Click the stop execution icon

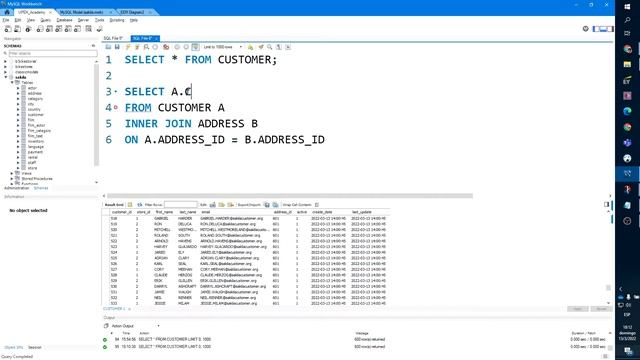tap(155, 47)
